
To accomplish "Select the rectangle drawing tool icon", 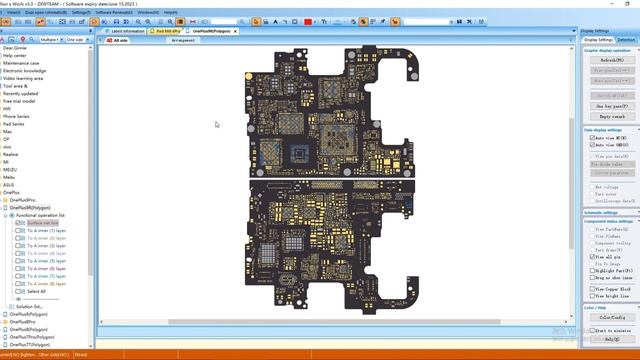I will click(294, 22).
